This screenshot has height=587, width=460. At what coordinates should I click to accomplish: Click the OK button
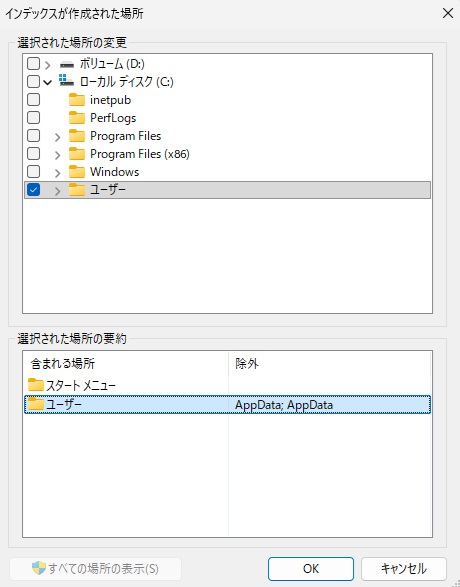pos(311,569)
